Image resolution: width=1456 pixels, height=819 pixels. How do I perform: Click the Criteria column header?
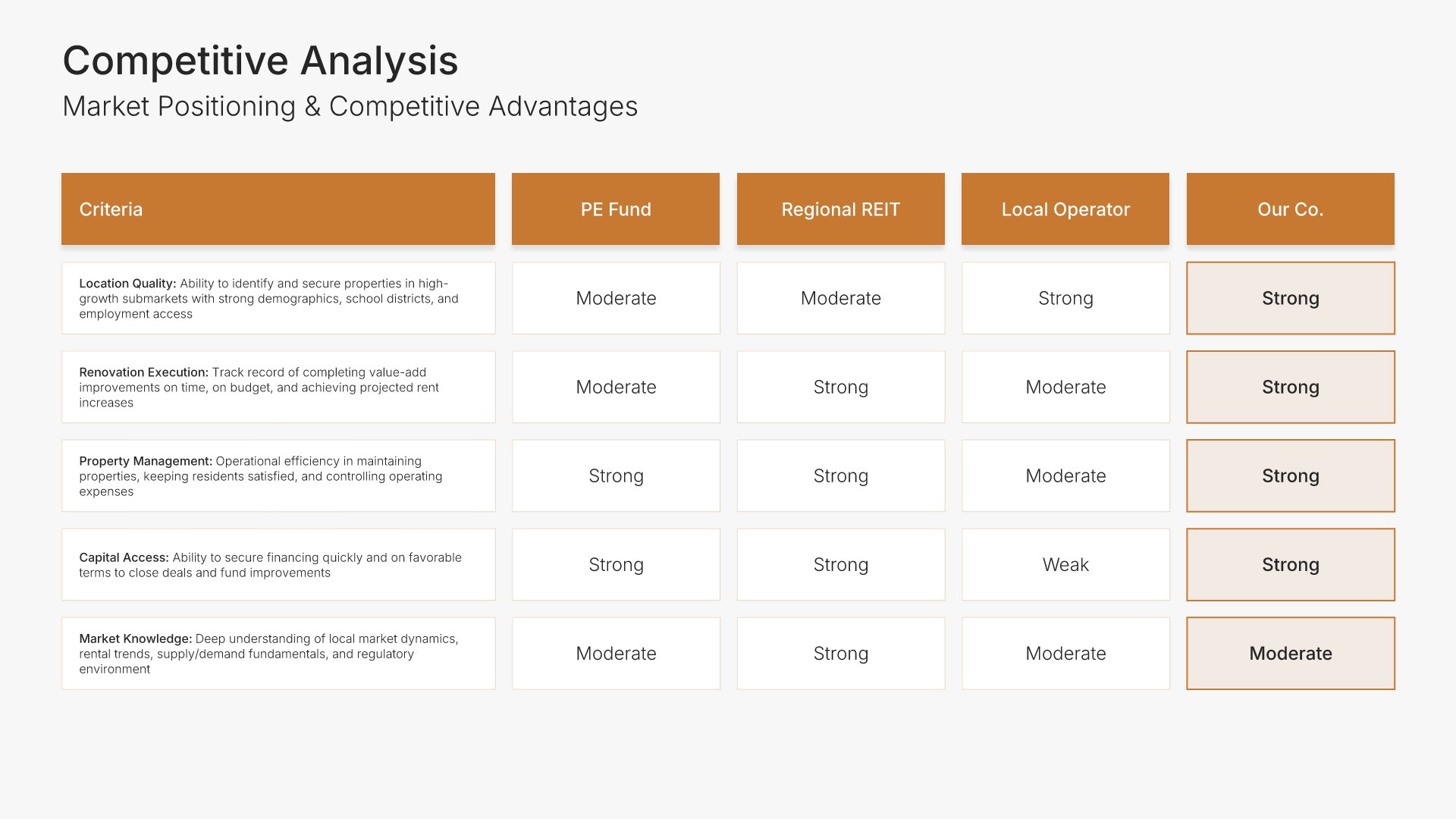pos(278,209)
